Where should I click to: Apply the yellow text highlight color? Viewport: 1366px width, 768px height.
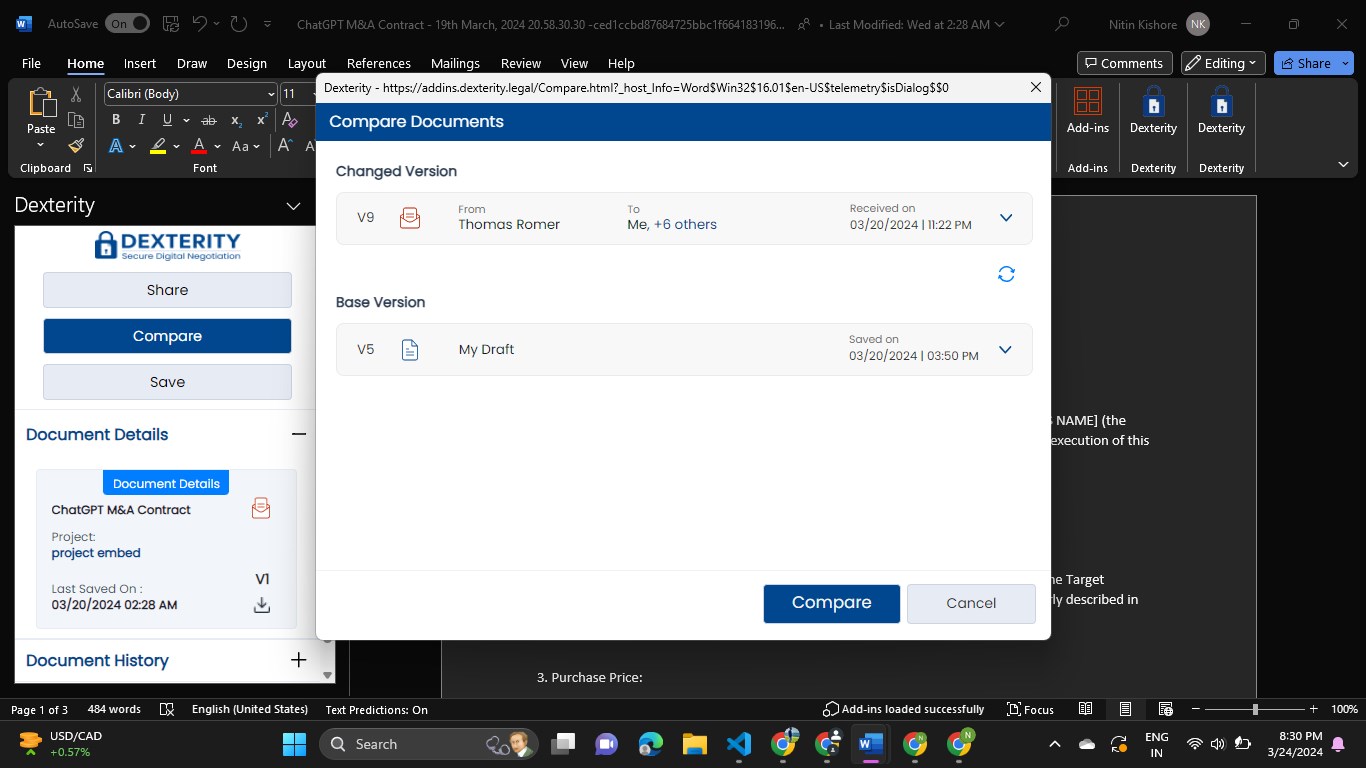158,146
